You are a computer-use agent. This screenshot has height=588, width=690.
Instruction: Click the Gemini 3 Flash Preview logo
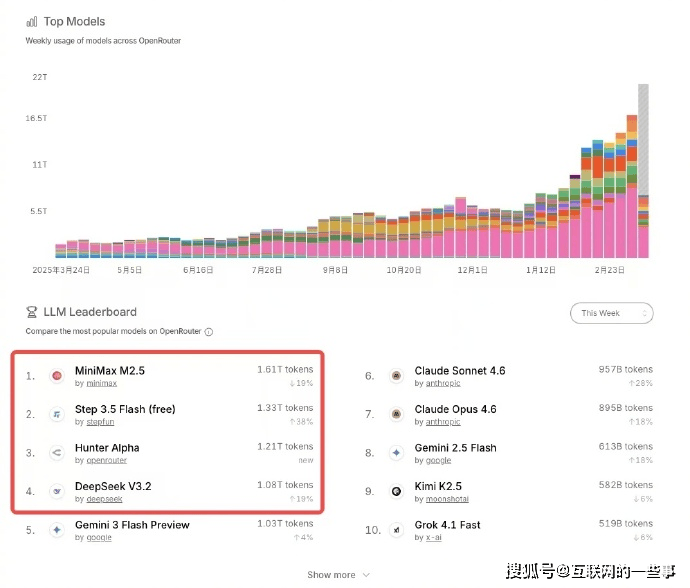click(57, 530)
